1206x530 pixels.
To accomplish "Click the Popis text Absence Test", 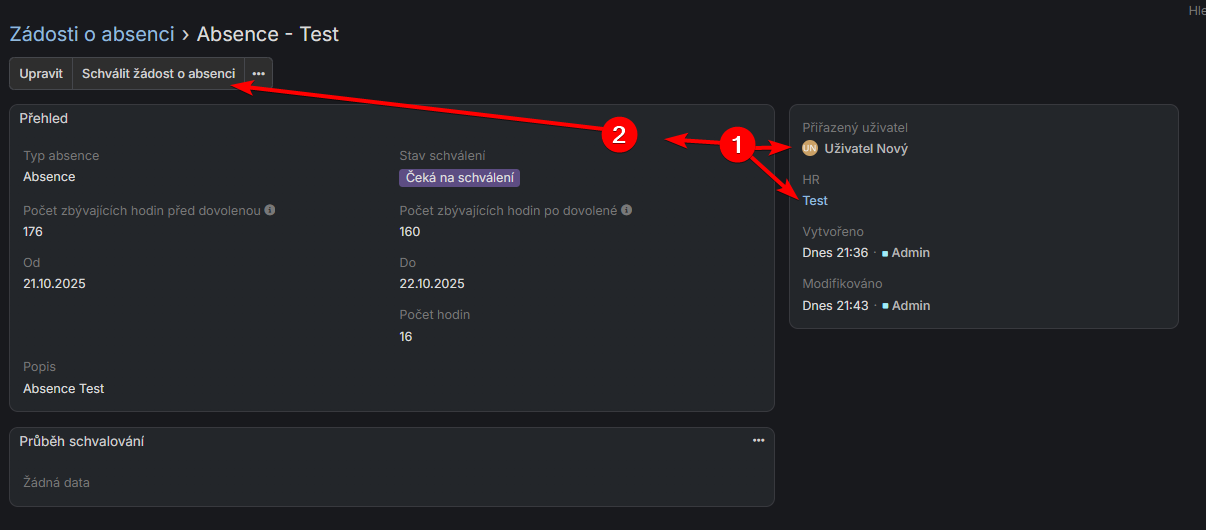I will [x=64, y=389].
